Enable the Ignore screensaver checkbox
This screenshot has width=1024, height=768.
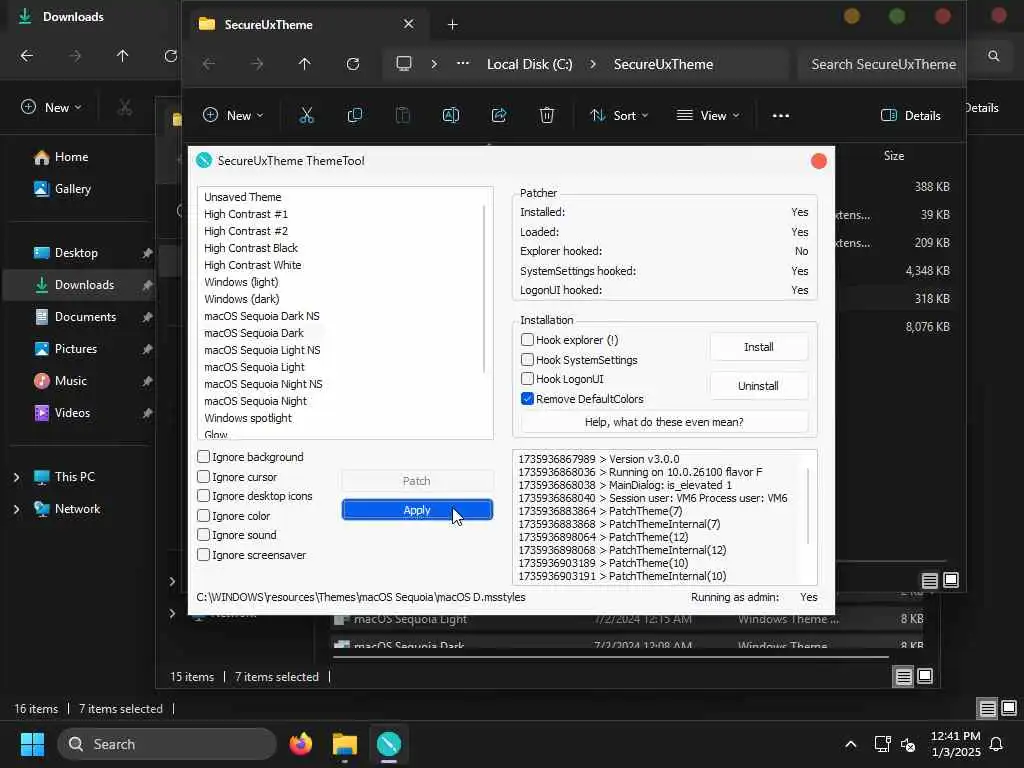[203, 554]
